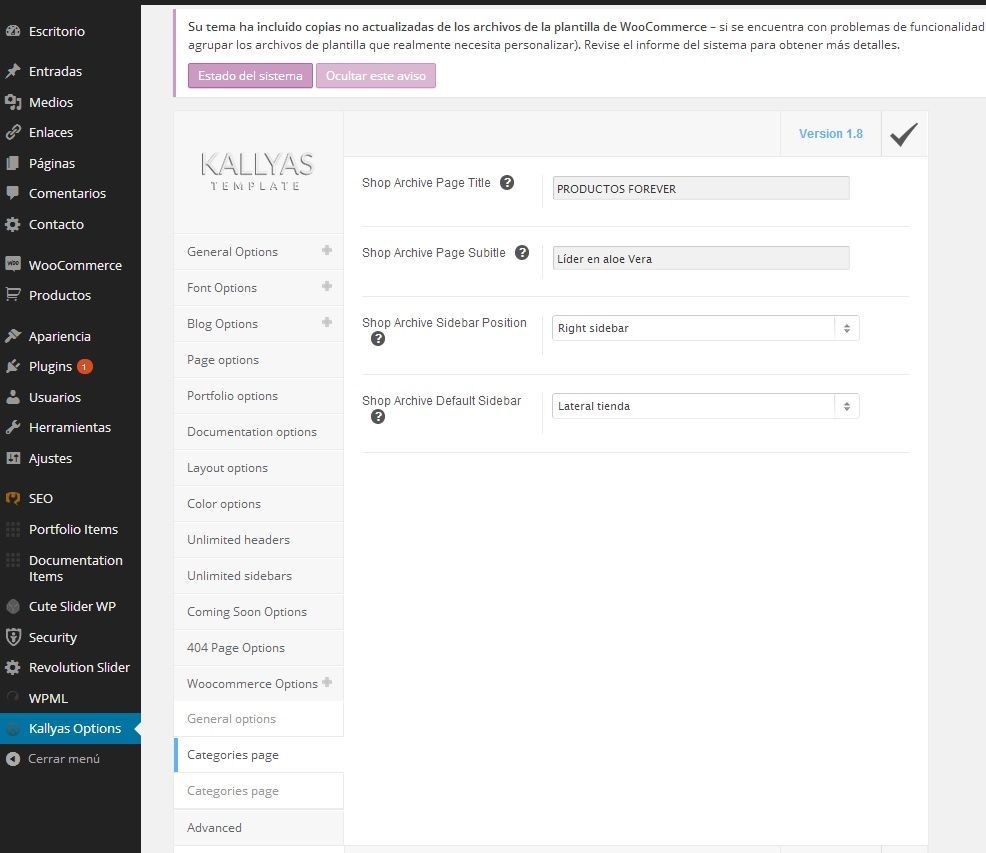Image resolution: width=986 pixels, height=853 pixels.
Task: Click the Entradas pin icon
Action: pyautogui.click(x=13, y=71)
